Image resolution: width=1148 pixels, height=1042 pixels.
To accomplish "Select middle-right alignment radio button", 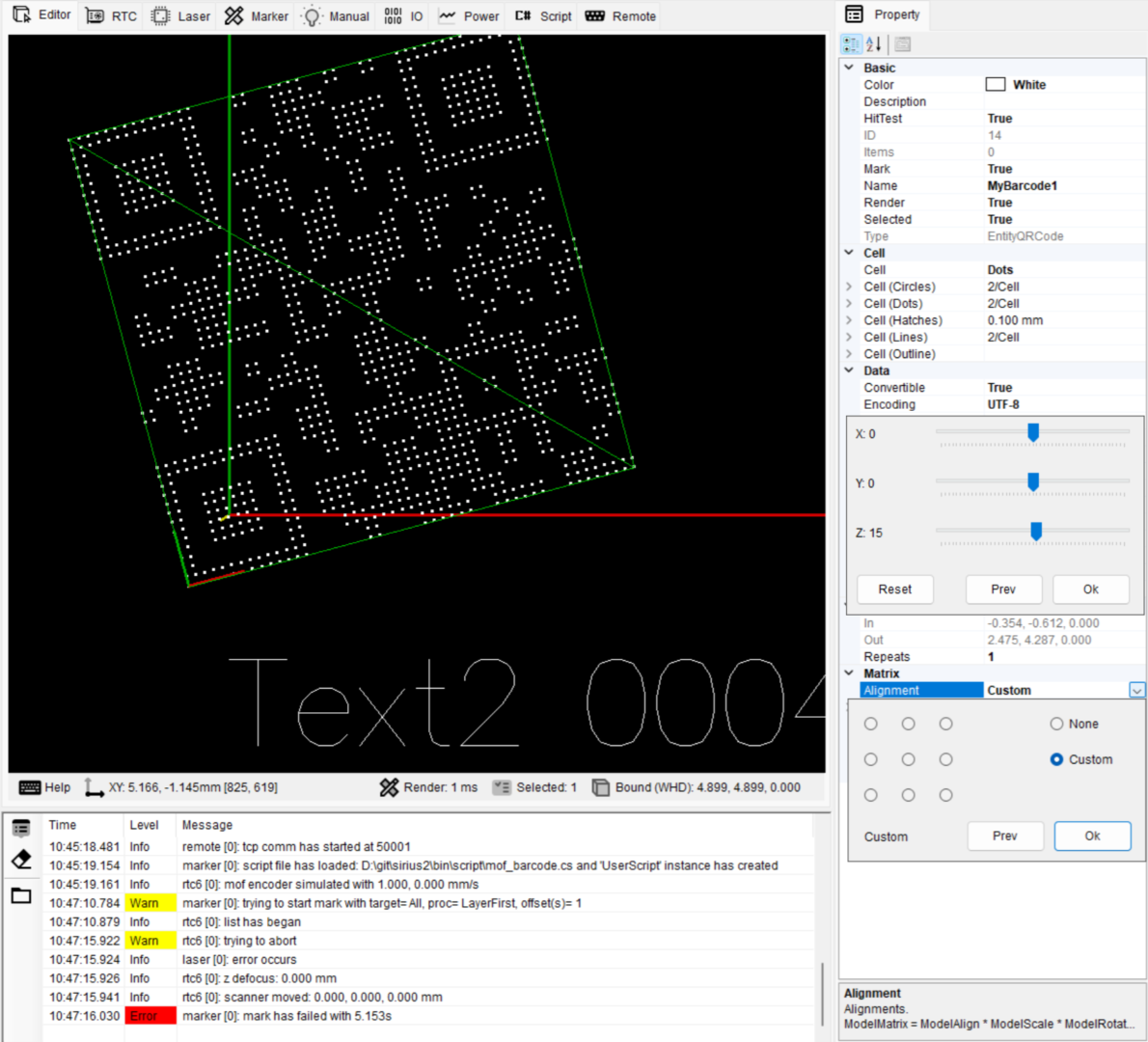I will (x=946, y=759).
